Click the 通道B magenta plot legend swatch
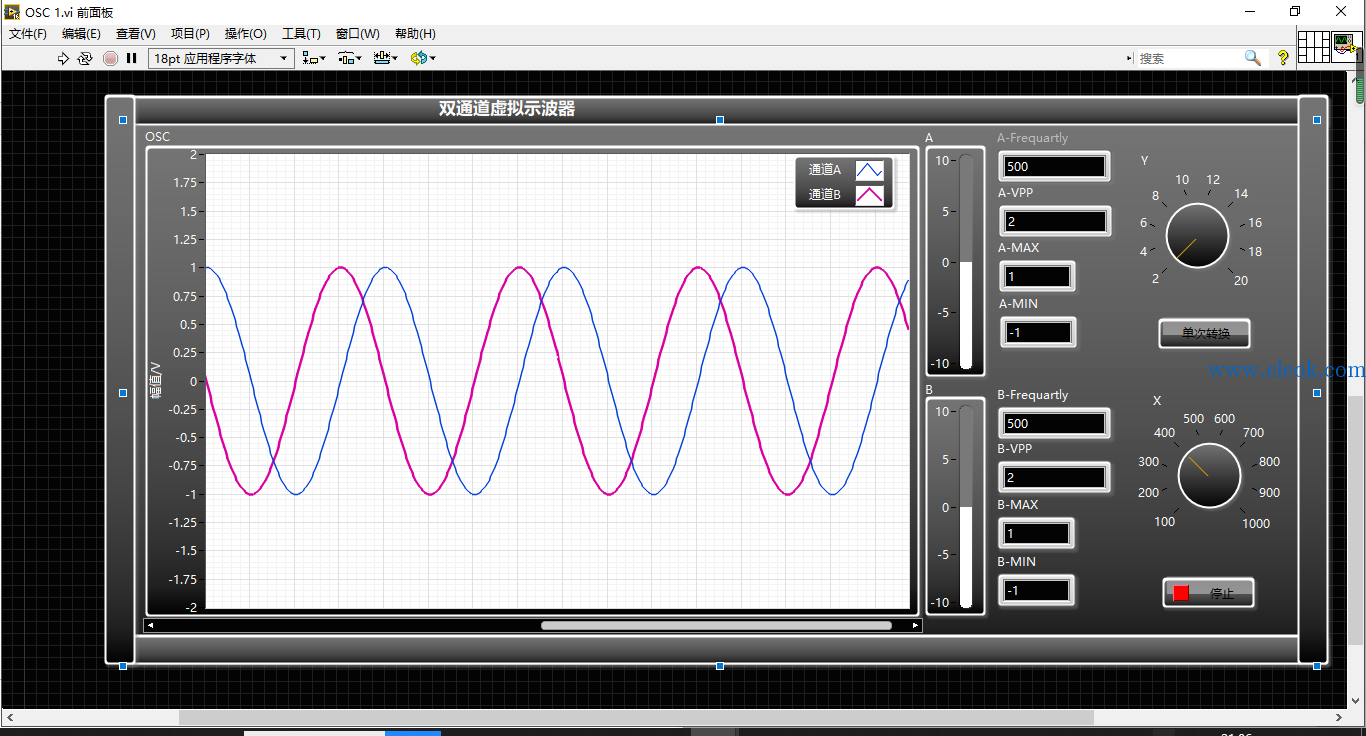 [x=869, y=195]
